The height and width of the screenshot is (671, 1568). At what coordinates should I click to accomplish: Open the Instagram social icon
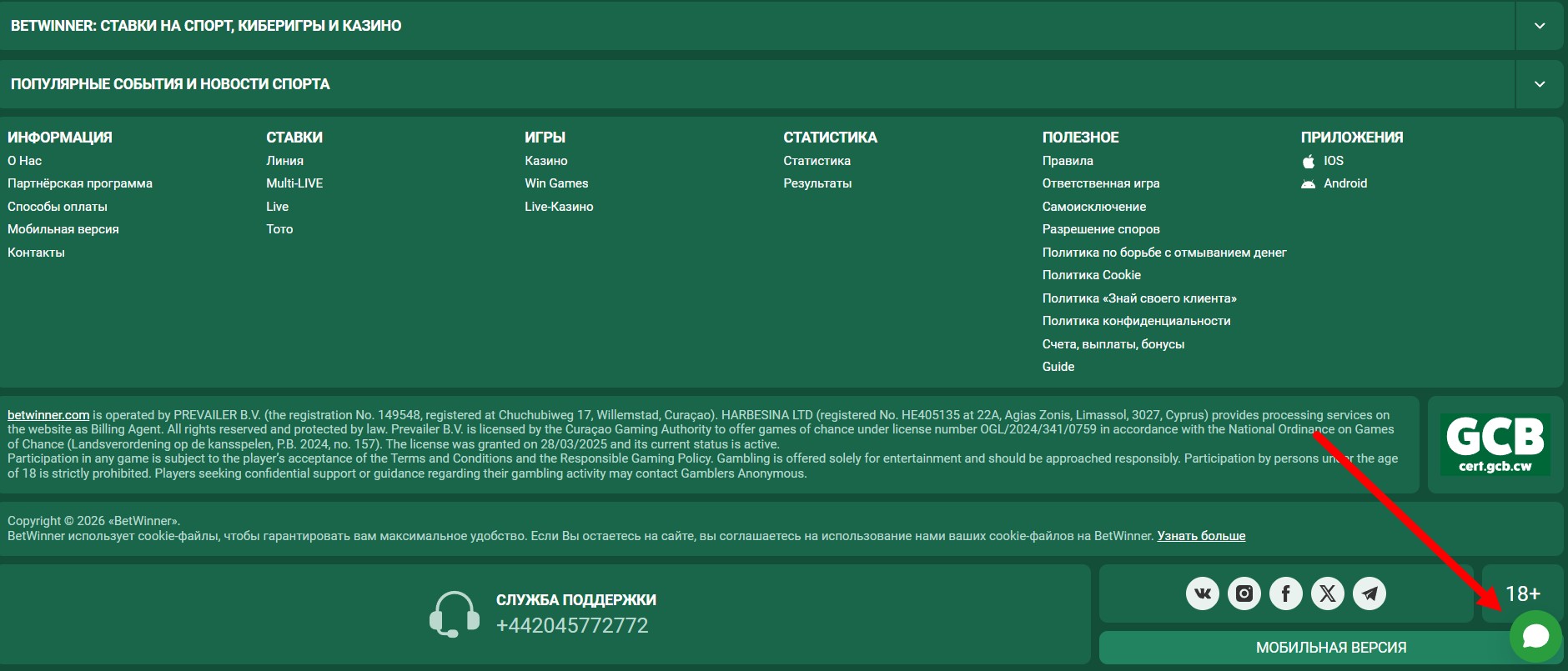(x=1244, y=593)
